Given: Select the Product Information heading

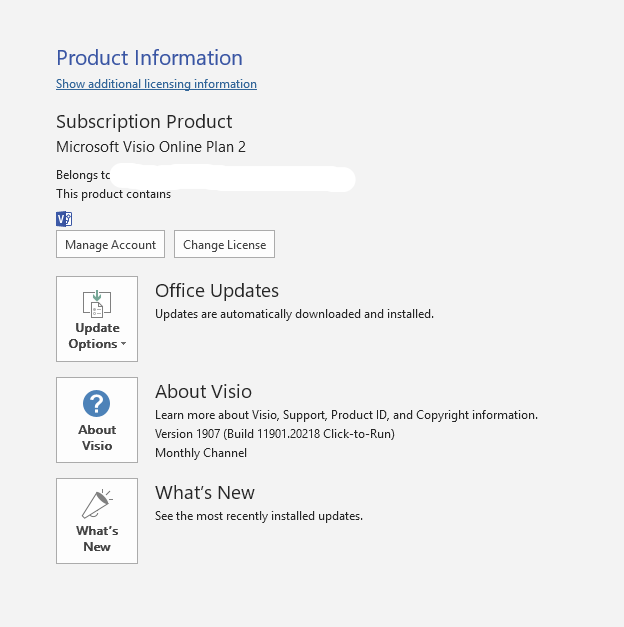Looking at the screenshot, I should click(x=149, y=58).
